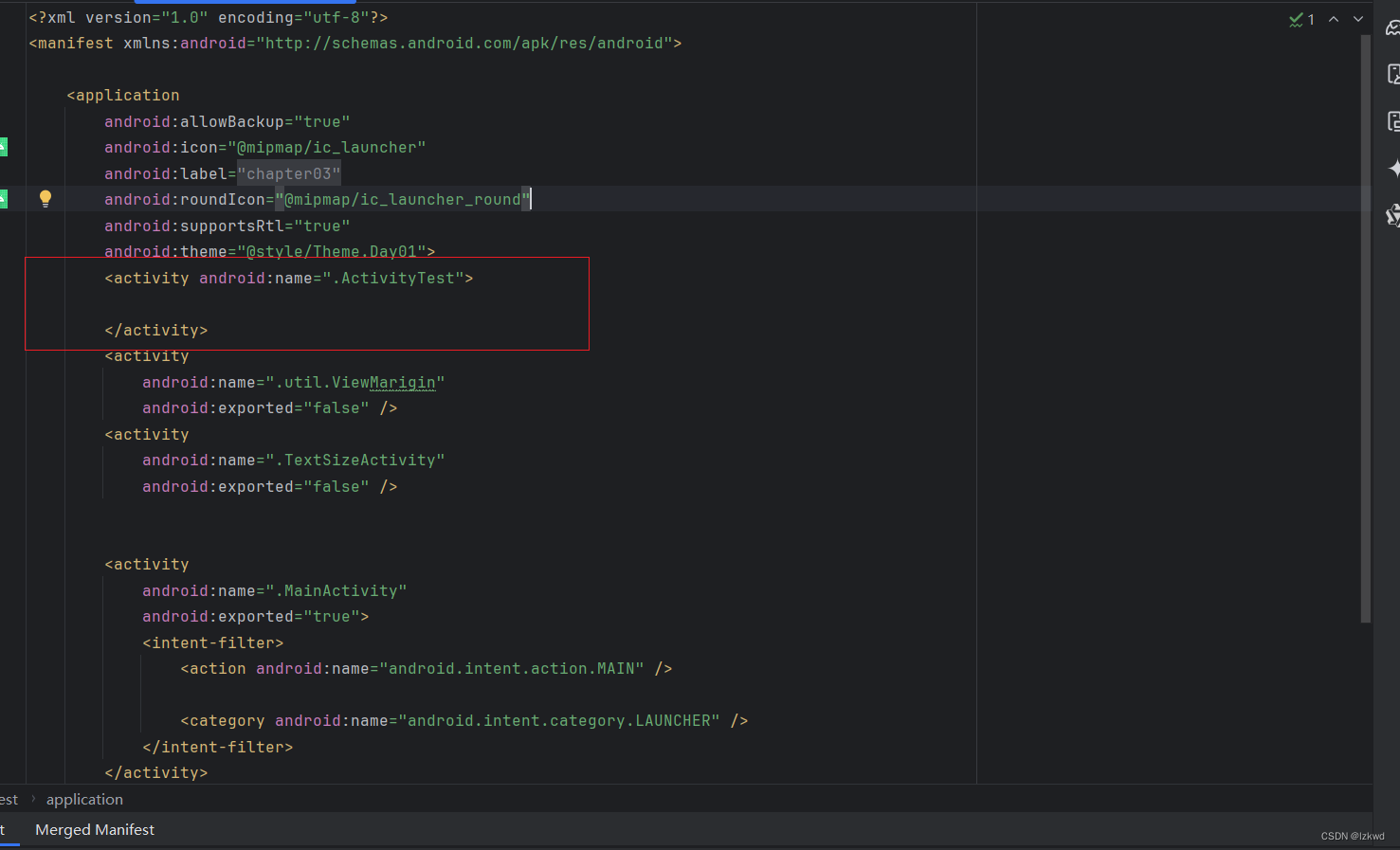1400x850 pixels.
Task: Click the .MainActivity activity name
Action: 338,589
